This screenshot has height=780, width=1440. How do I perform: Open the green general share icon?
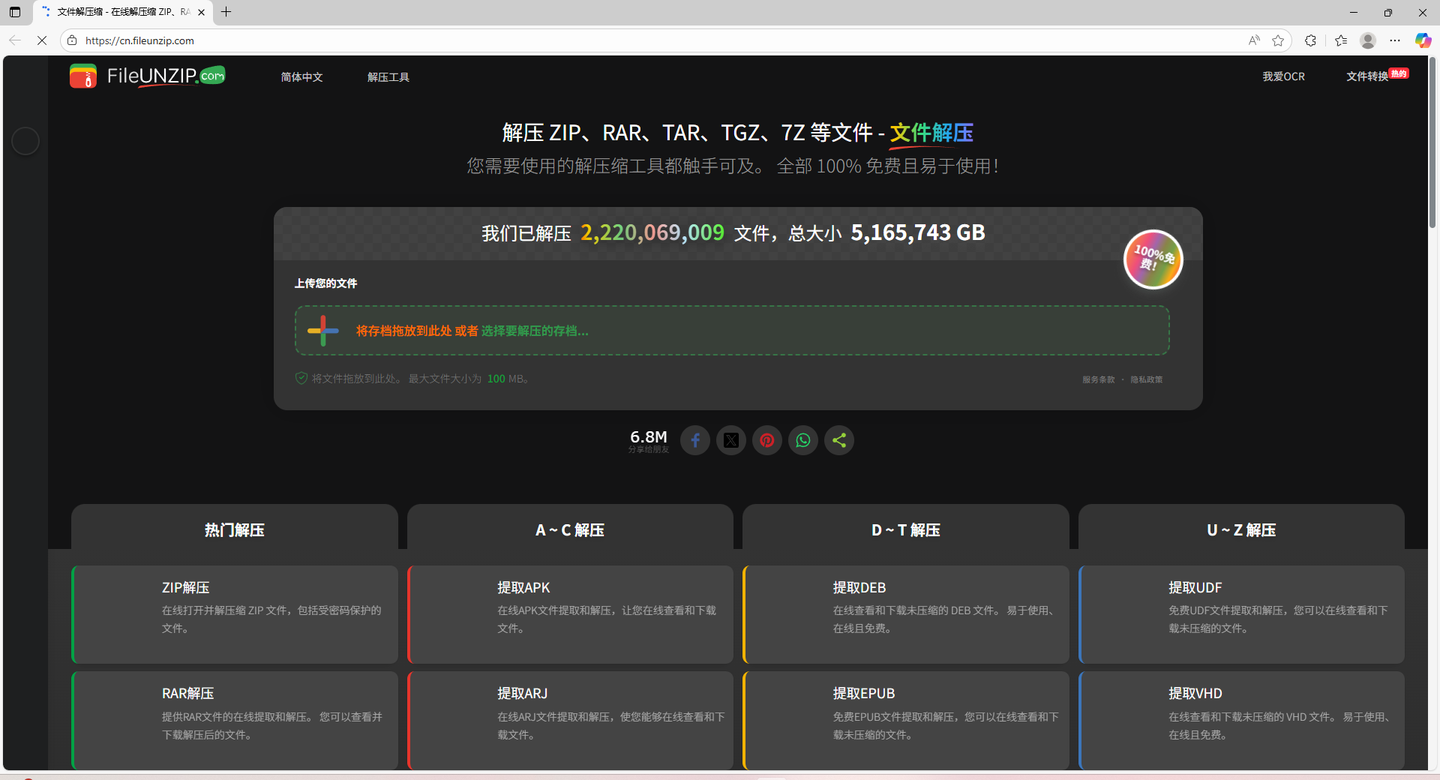[x=839, y=440]
